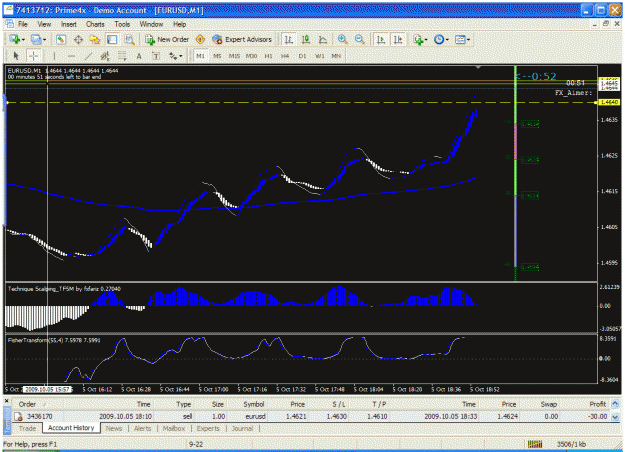The image size is (625, 452).
Task: Open the Trade terminal tab
Action: point(28,428)
